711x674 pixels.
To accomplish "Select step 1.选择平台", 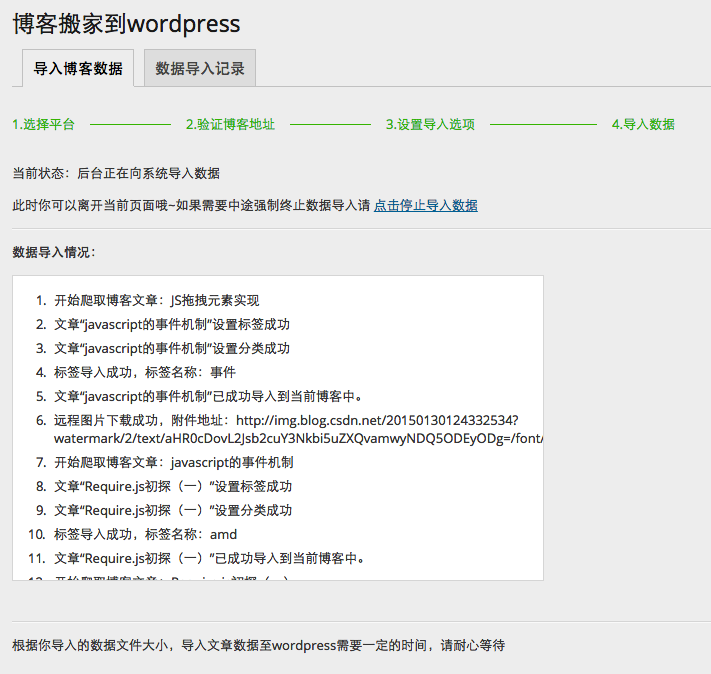I will [x=44, y=124].
